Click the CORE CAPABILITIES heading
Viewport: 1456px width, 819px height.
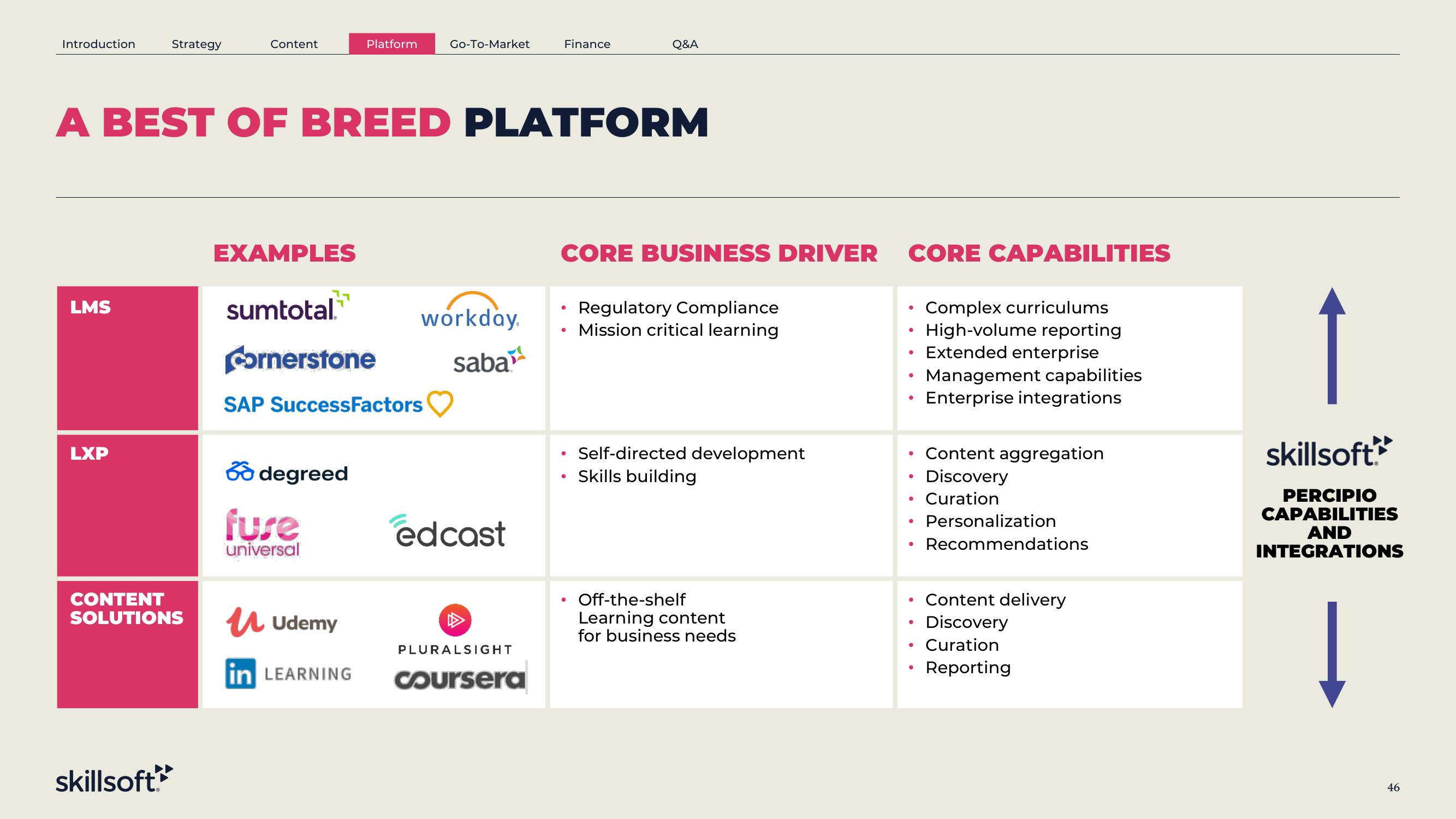tap(1039, 253)
